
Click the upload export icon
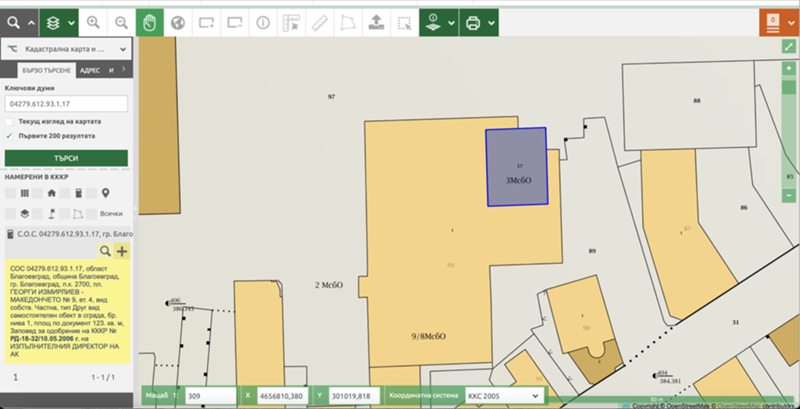pyautogui.click(x=375, y=21)
